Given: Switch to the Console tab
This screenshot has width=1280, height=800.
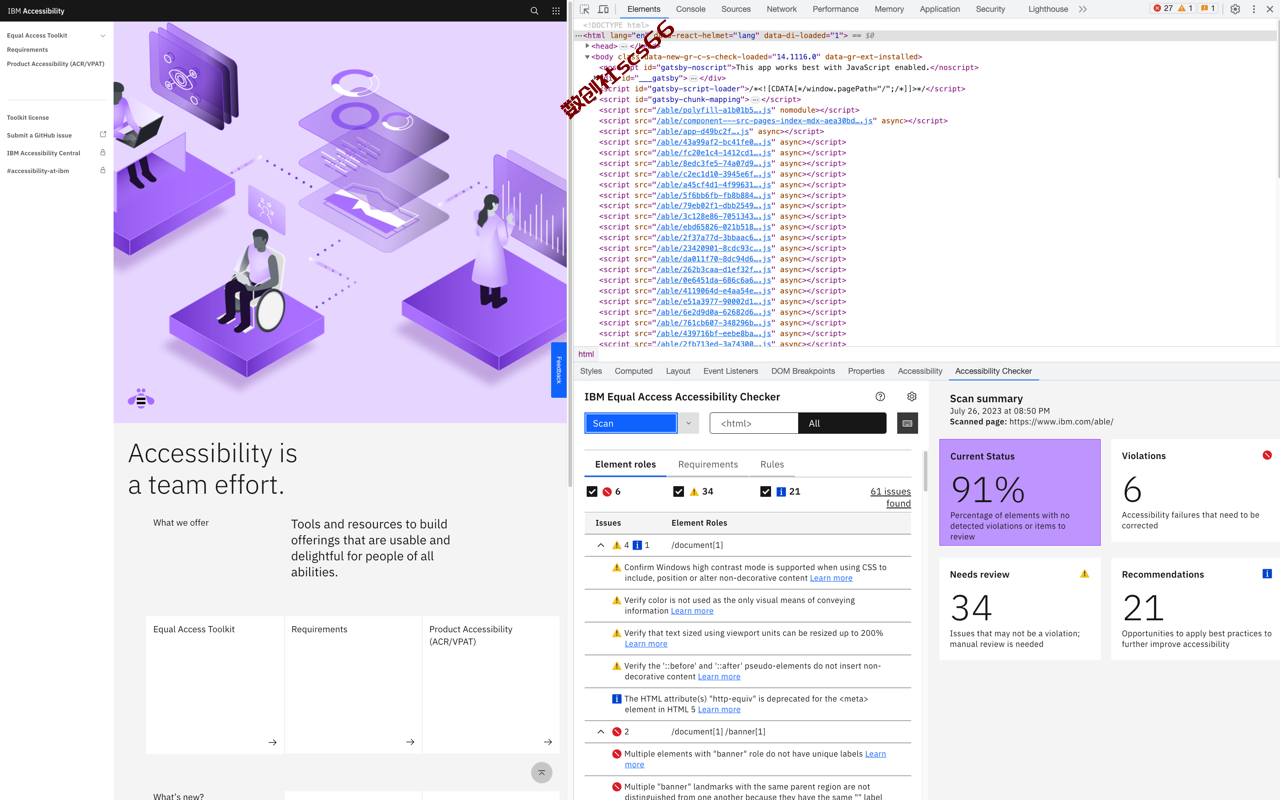Looking at the screenshot, I should [691, 9].
